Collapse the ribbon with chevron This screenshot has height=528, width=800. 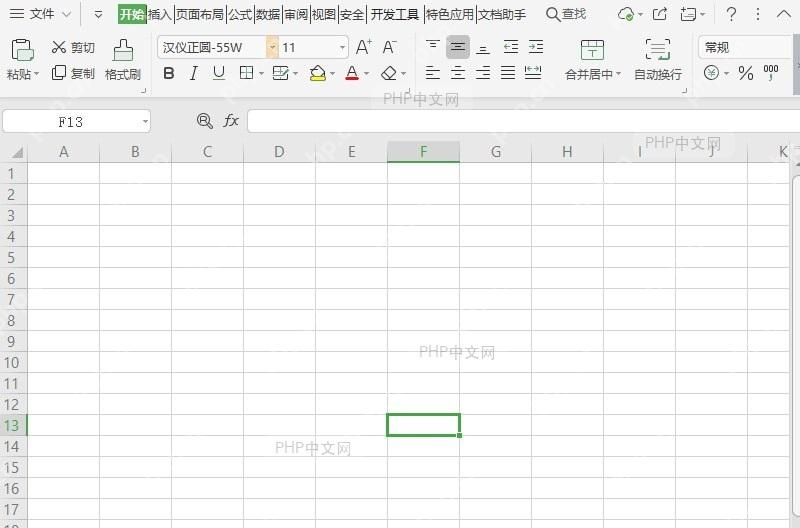[784, 14]
